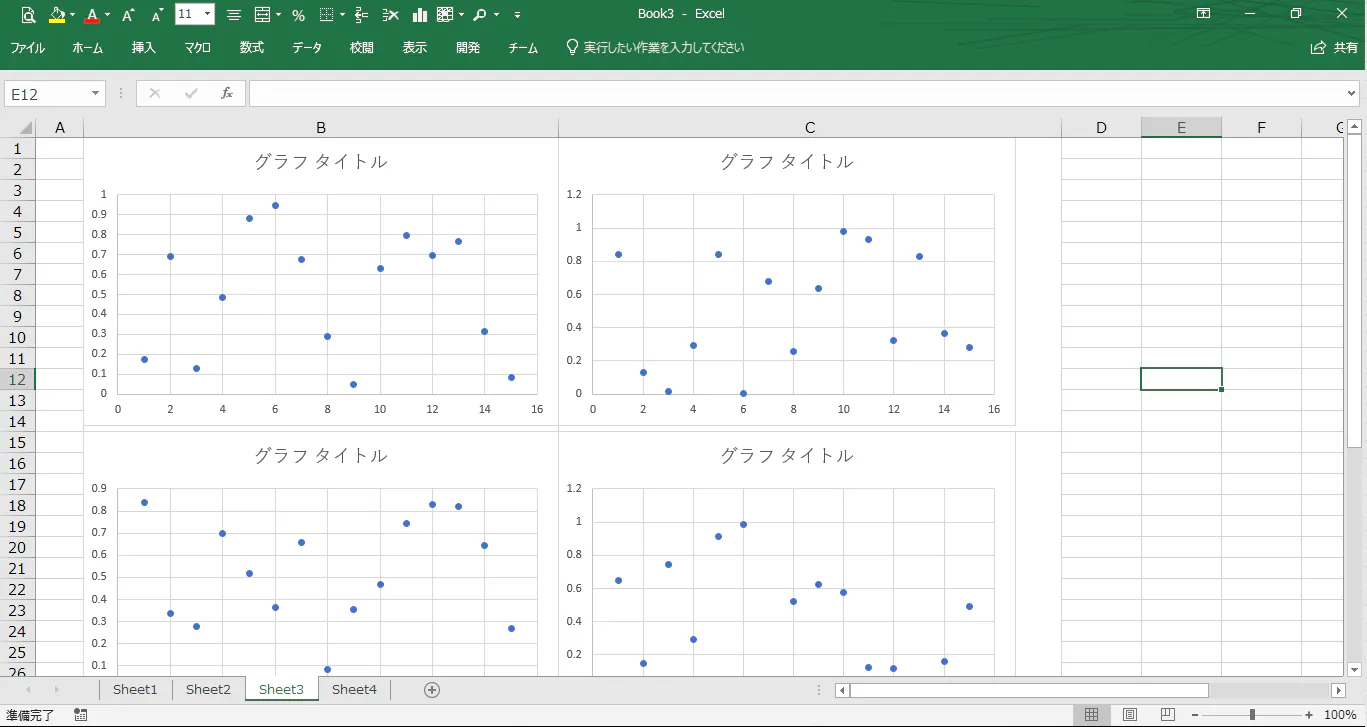Image resolution: width=1367 pixels, height=727 pixels.
Task: Switch to Sheet4 tab
Action: point(354,689)
